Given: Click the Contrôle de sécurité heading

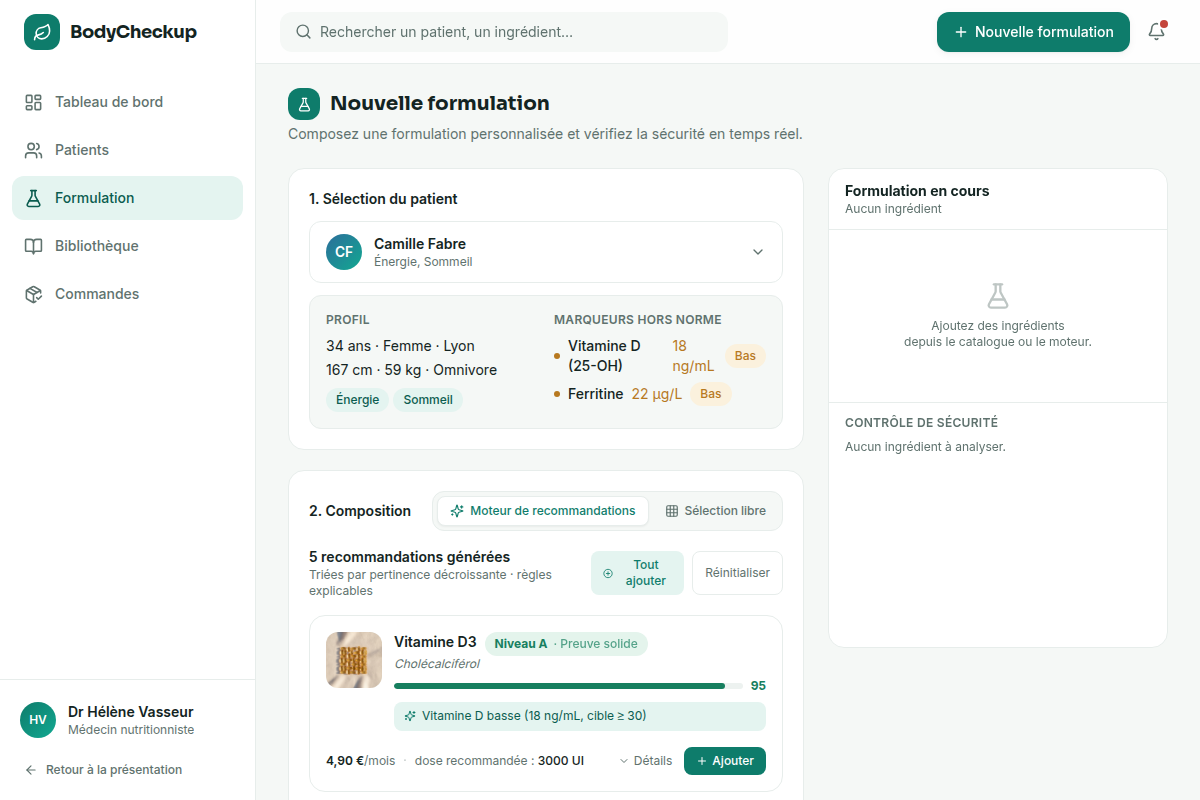Looking at the screenshot, I should [921, 423].
